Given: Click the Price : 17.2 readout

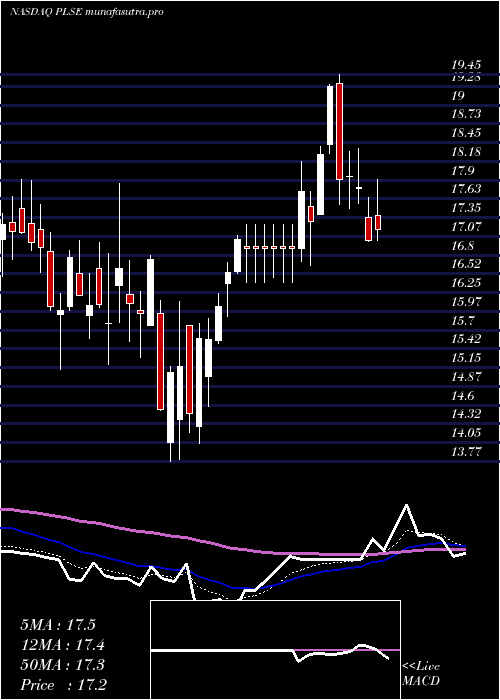Looking at the screenshot, I should tap(63, 685).
